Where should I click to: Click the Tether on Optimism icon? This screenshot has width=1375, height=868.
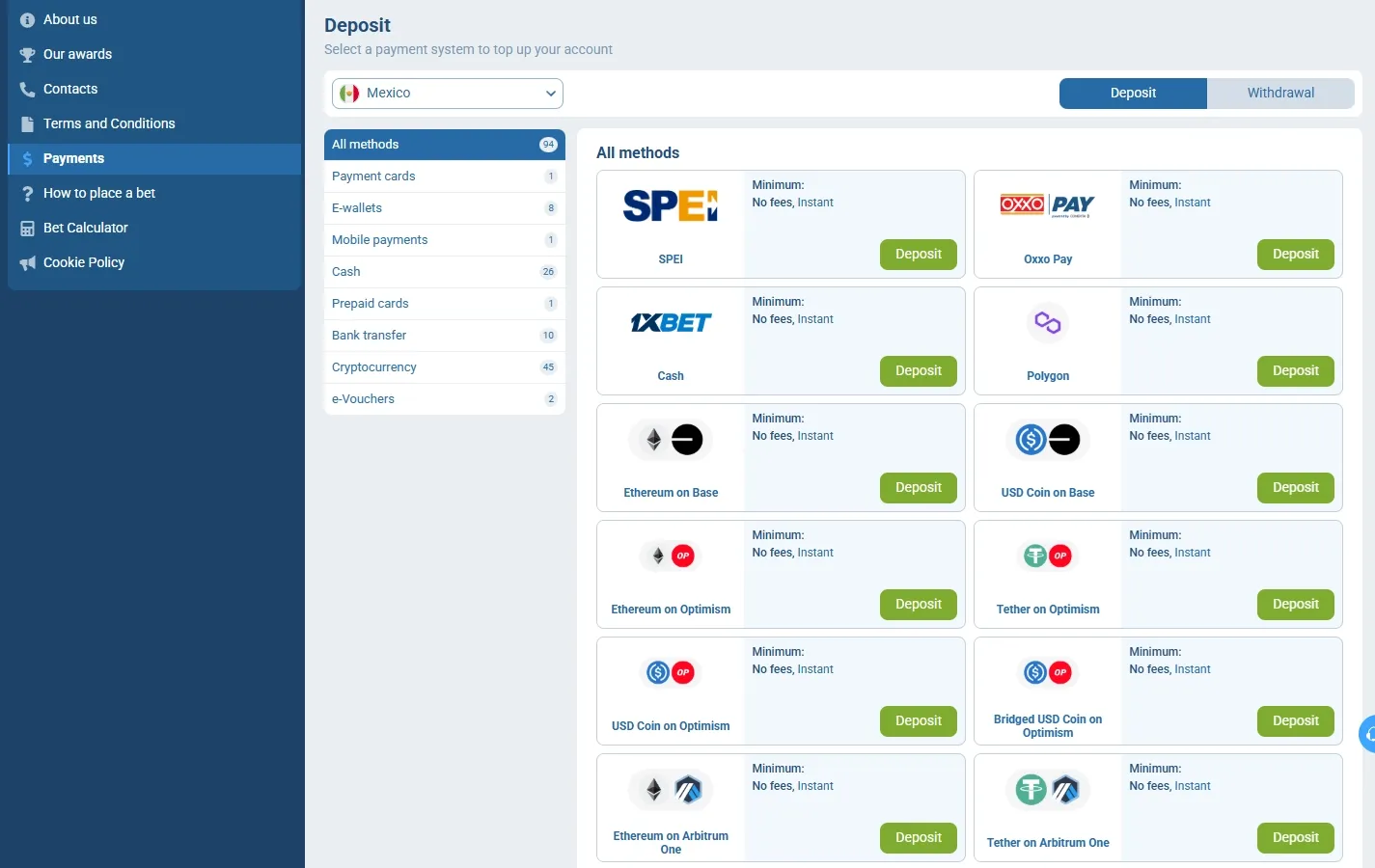point(1048,556)
